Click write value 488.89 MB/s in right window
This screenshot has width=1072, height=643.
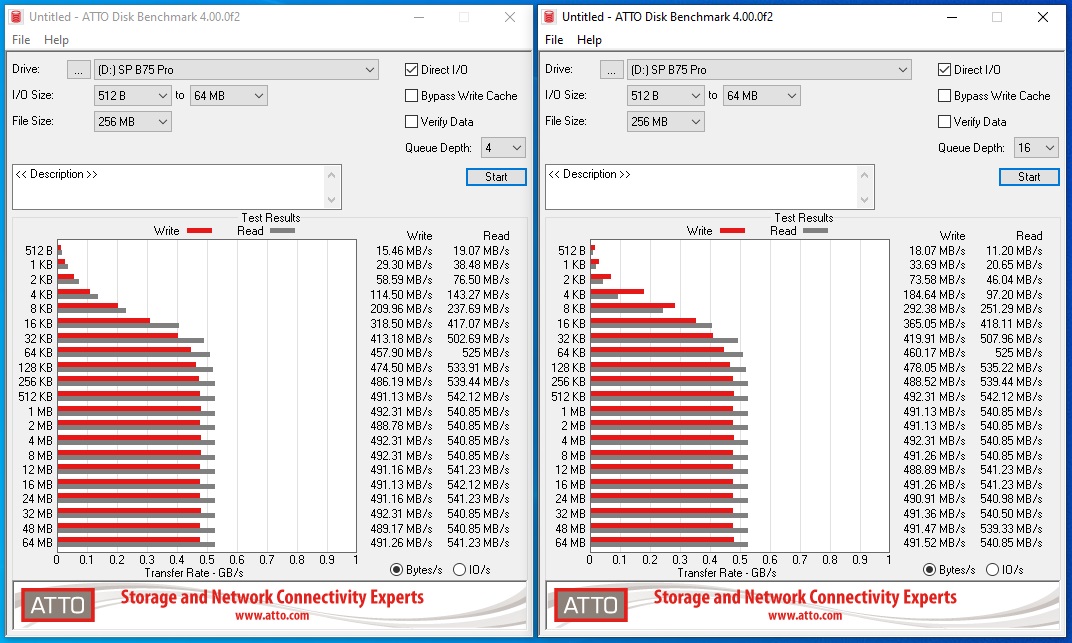(935, 469)
